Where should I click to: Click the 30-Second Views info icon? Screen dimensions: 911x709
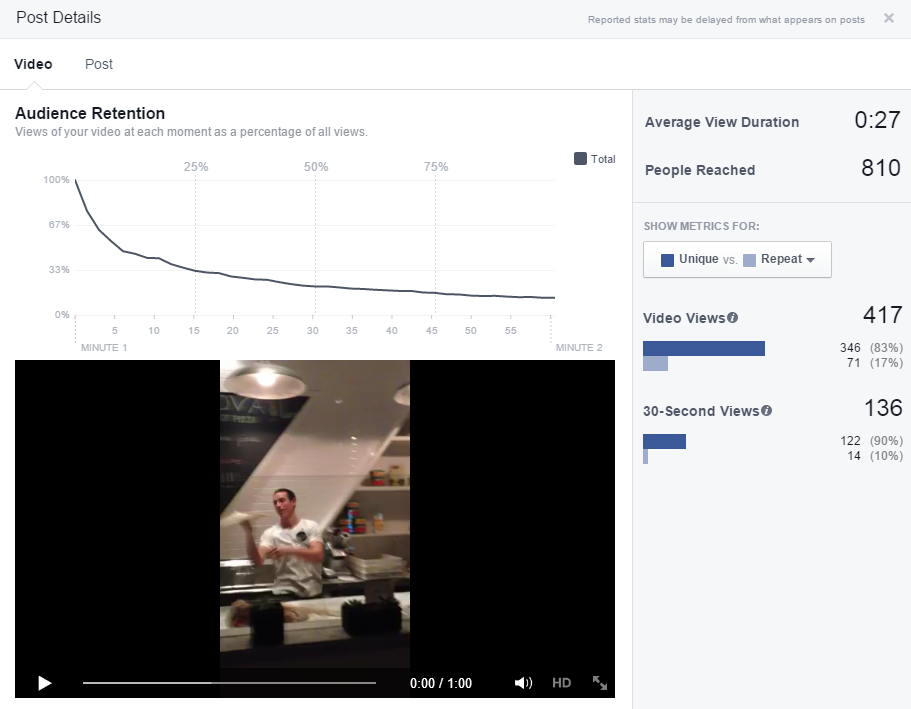(767, 411)
